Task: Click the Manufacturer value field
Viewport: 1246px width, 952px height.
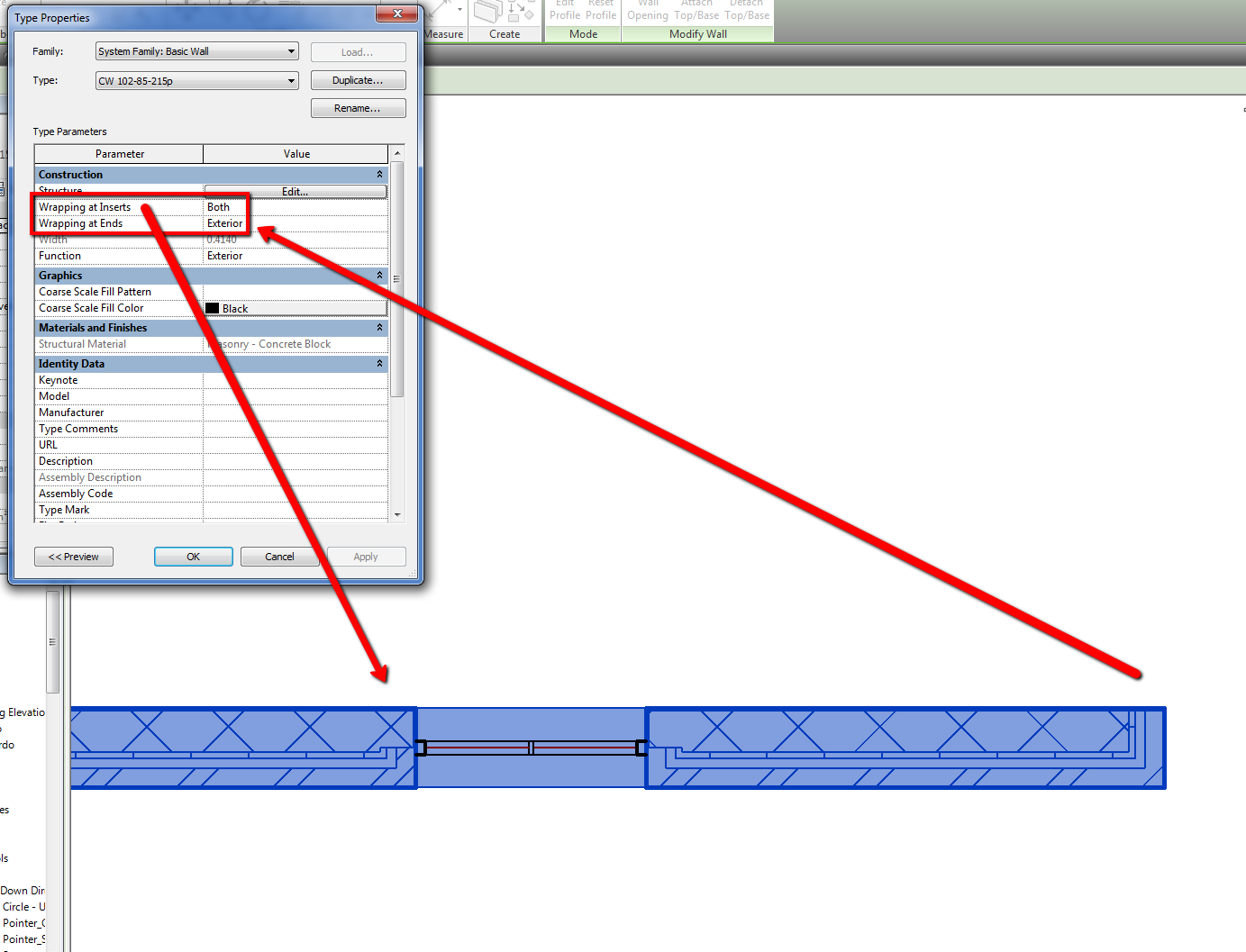Action: [x=296, y=413]
